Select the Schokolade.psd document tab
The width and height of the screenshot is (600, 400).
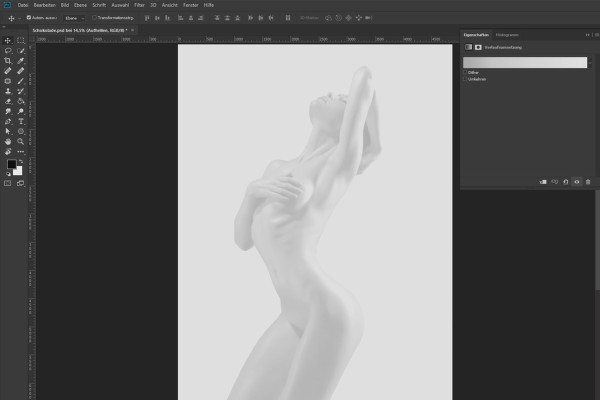(x=80, y=30)
